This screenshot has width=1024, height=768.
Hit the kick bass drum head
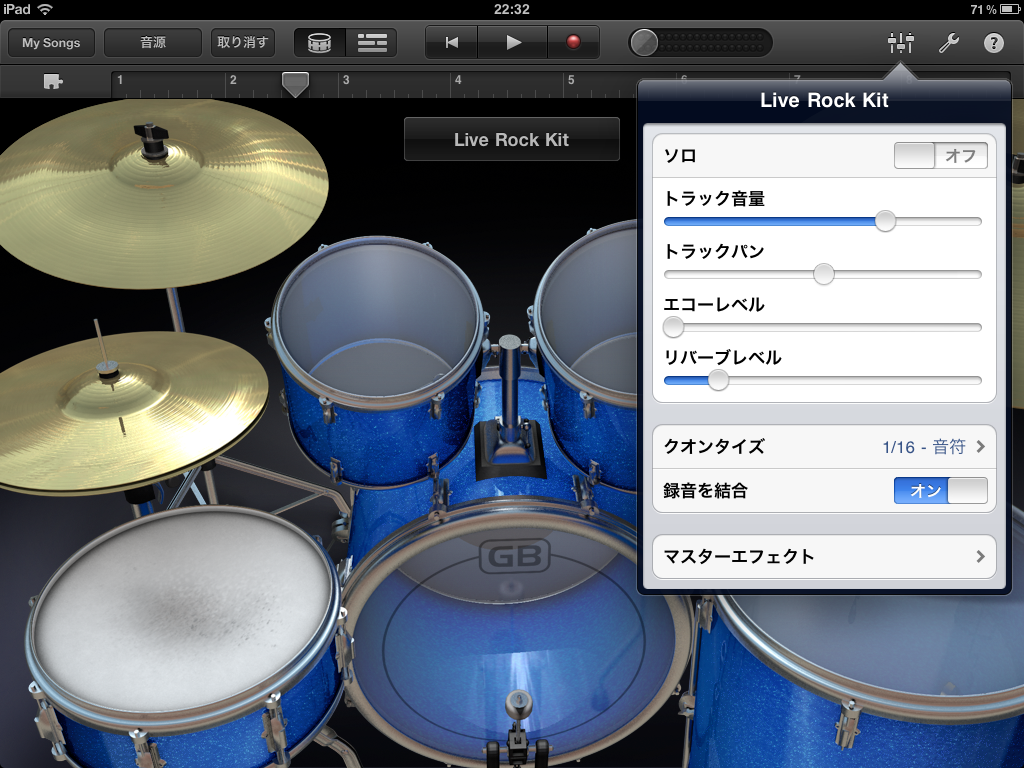tap(516, 633)
